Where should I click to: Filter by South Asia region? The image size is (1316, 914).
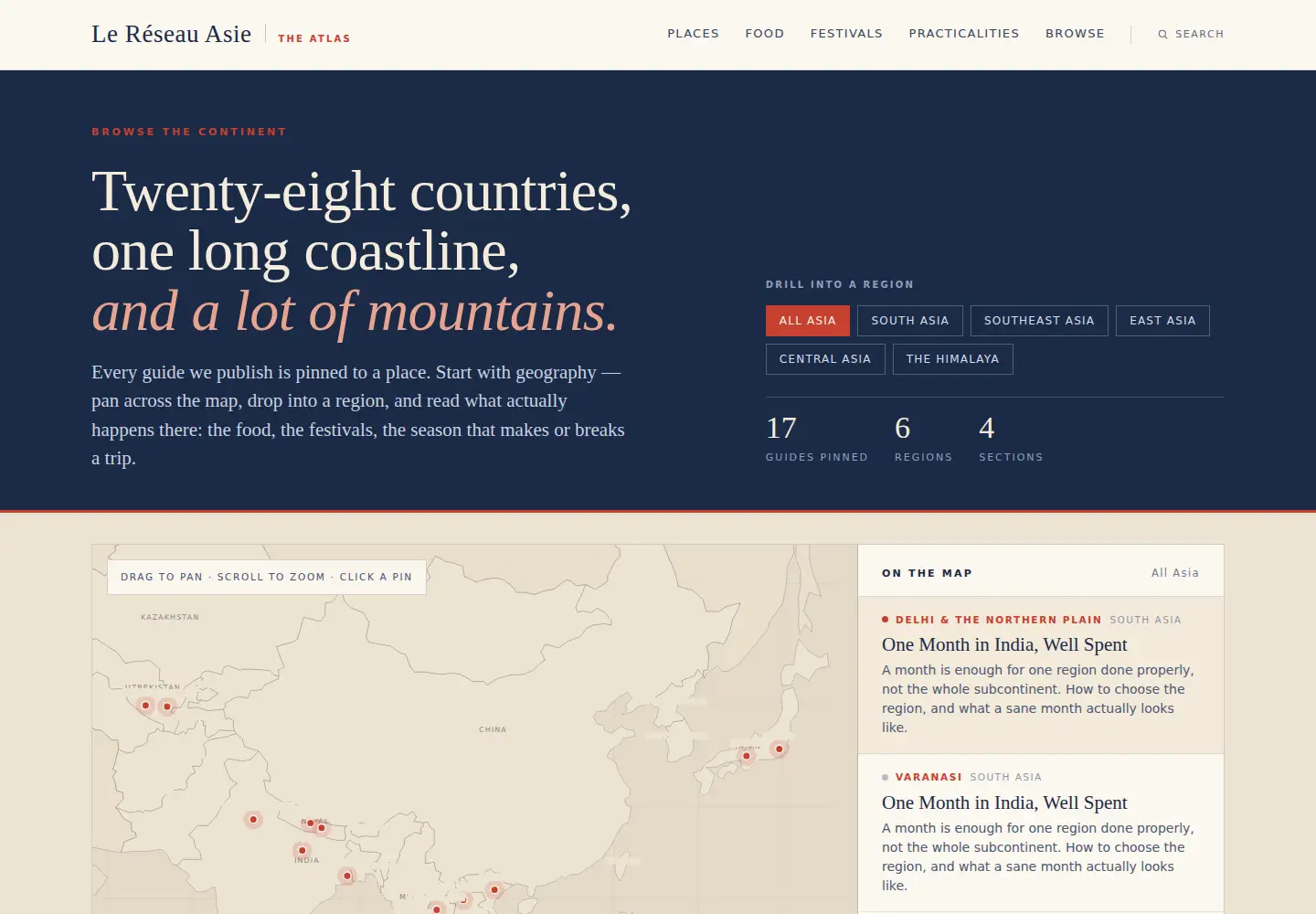[x=910, y=321]
